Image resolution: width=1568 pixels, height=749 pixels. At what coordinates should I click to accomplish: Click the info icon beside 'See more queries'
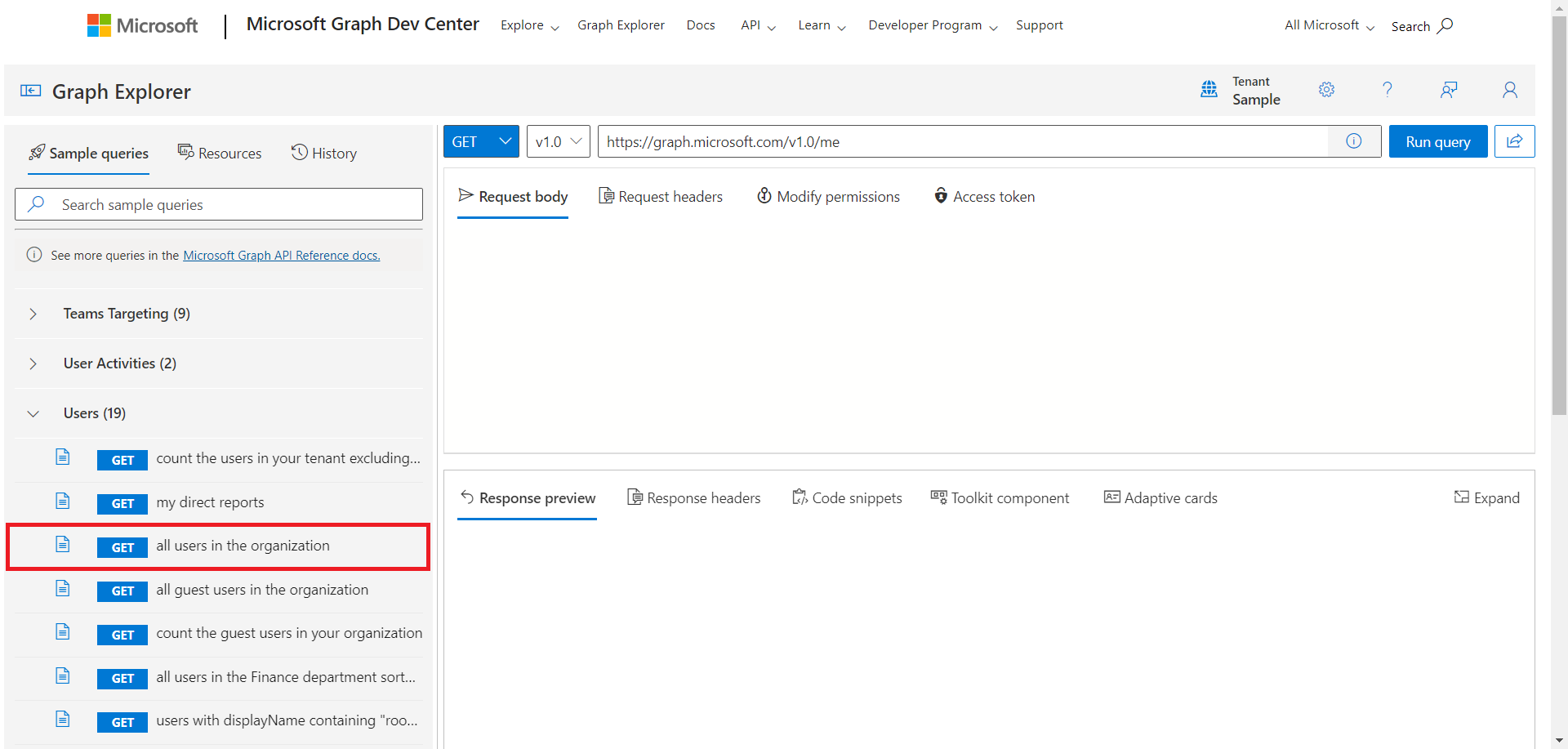point(34,255)
